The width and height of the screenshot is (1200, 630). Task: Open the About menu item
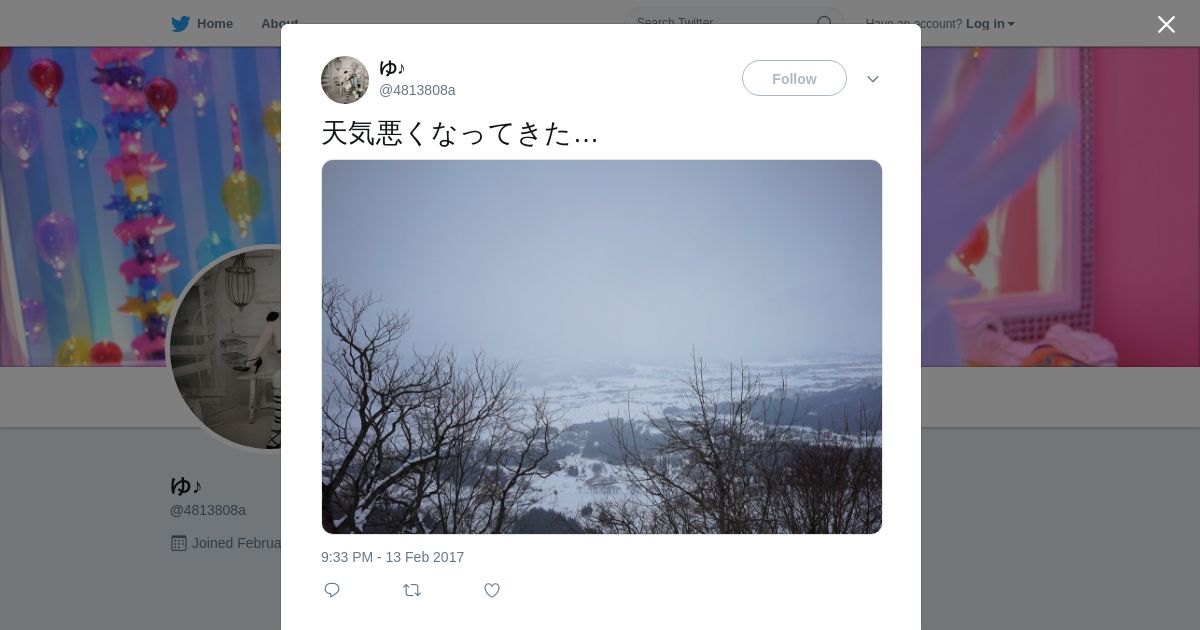(x=279, y=24)
